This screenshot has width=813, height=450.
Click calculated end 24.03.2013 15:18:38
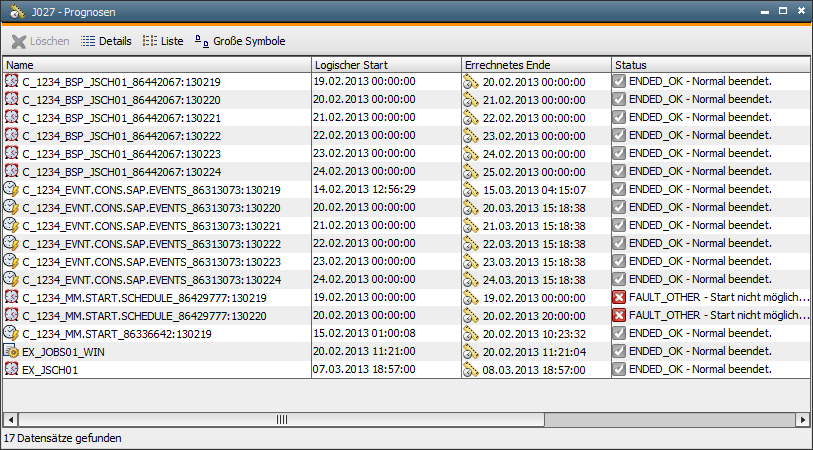[x=534, y=280]
